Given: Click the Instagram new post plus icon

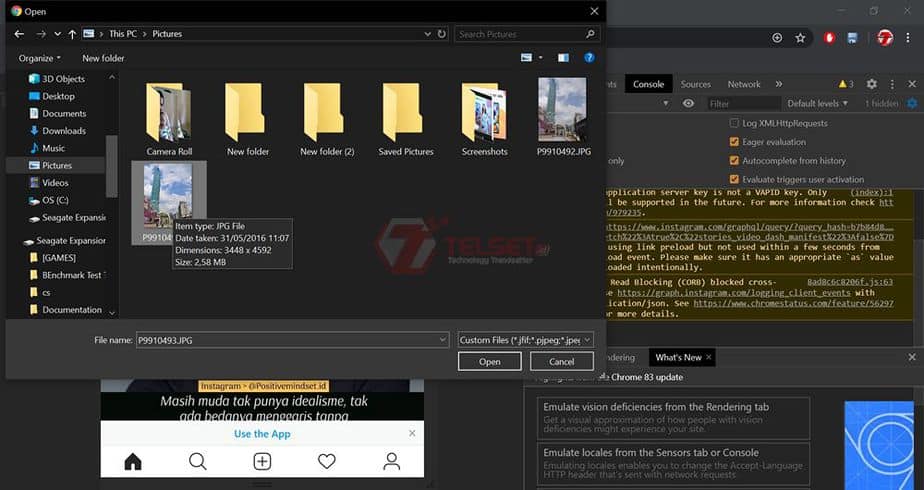Looking at the screenshot, I should click(262, 461).
